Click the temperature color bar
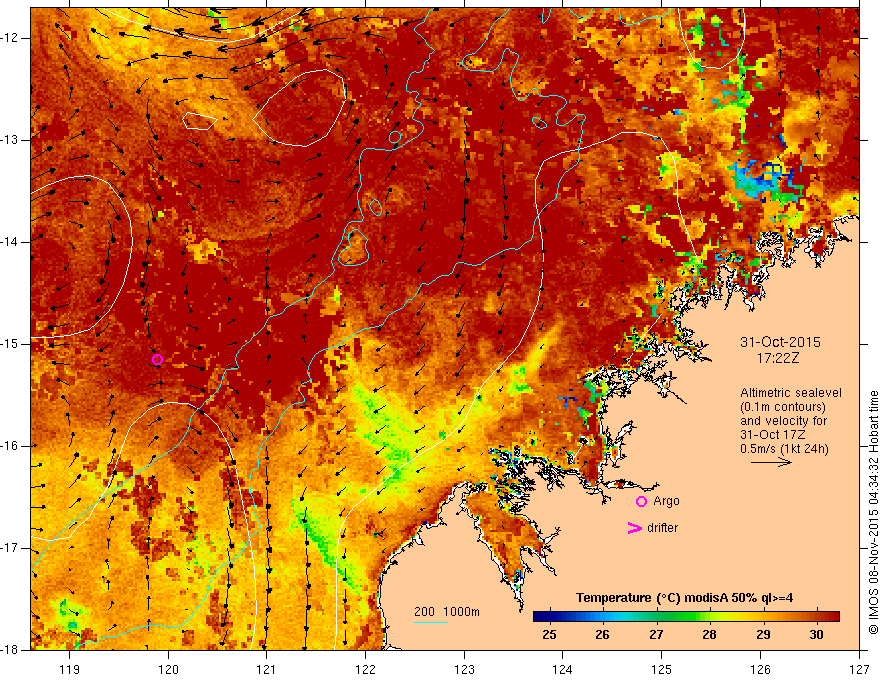880x680 pixels. (686, 617)
